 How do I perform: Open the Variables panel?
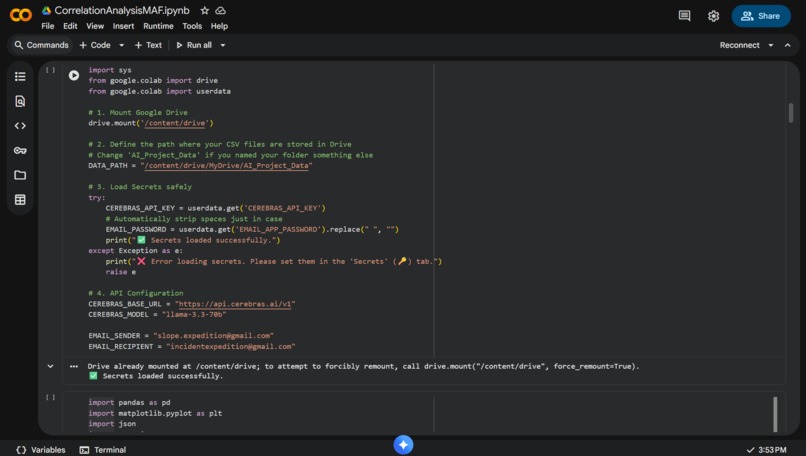point(41,450)
